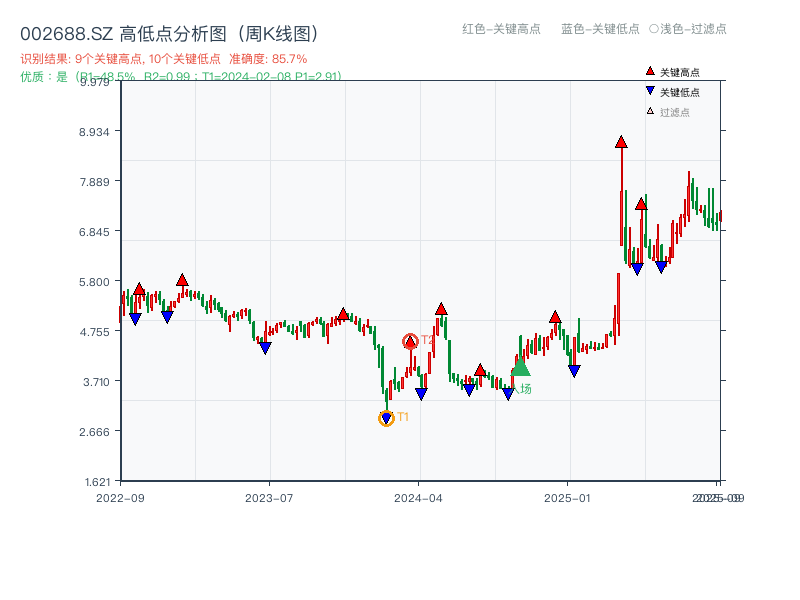The height and width of the screenshot is (600, 800).
Task: Click the 2025-01 x-axis label
Action: (x=567, y=498)
